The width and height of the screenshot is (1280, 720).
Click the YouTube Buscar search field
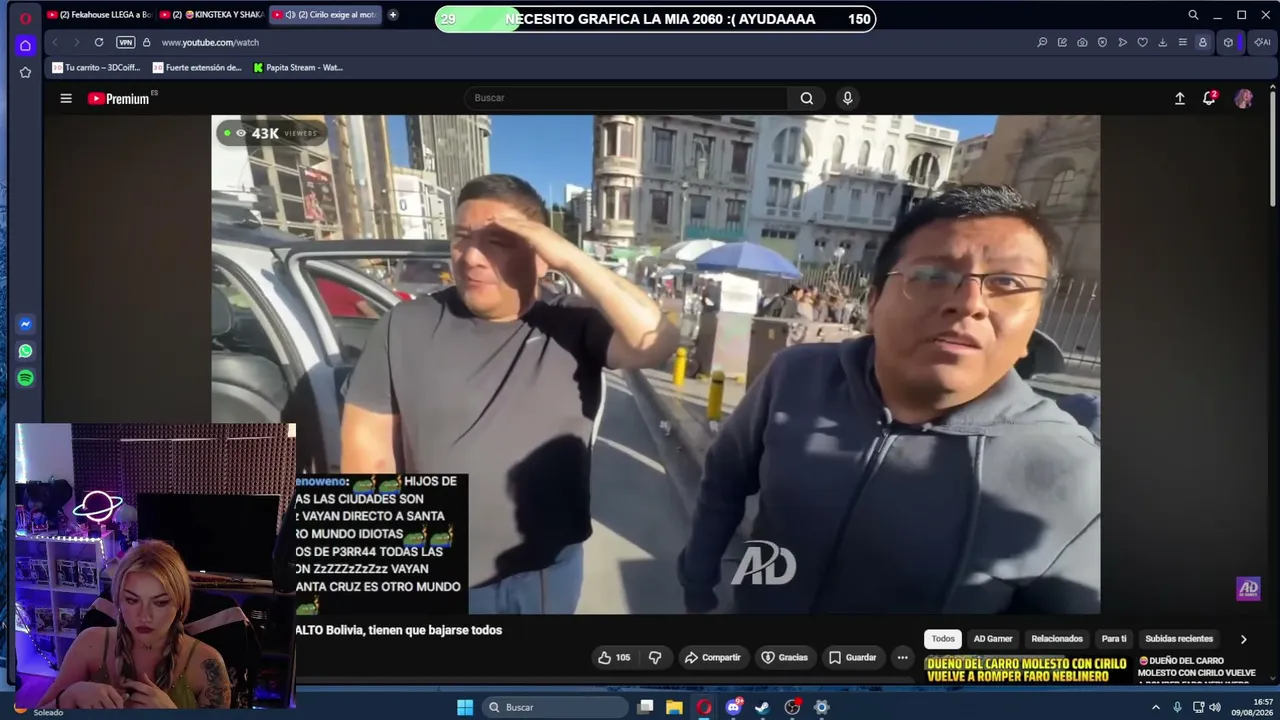627,98
